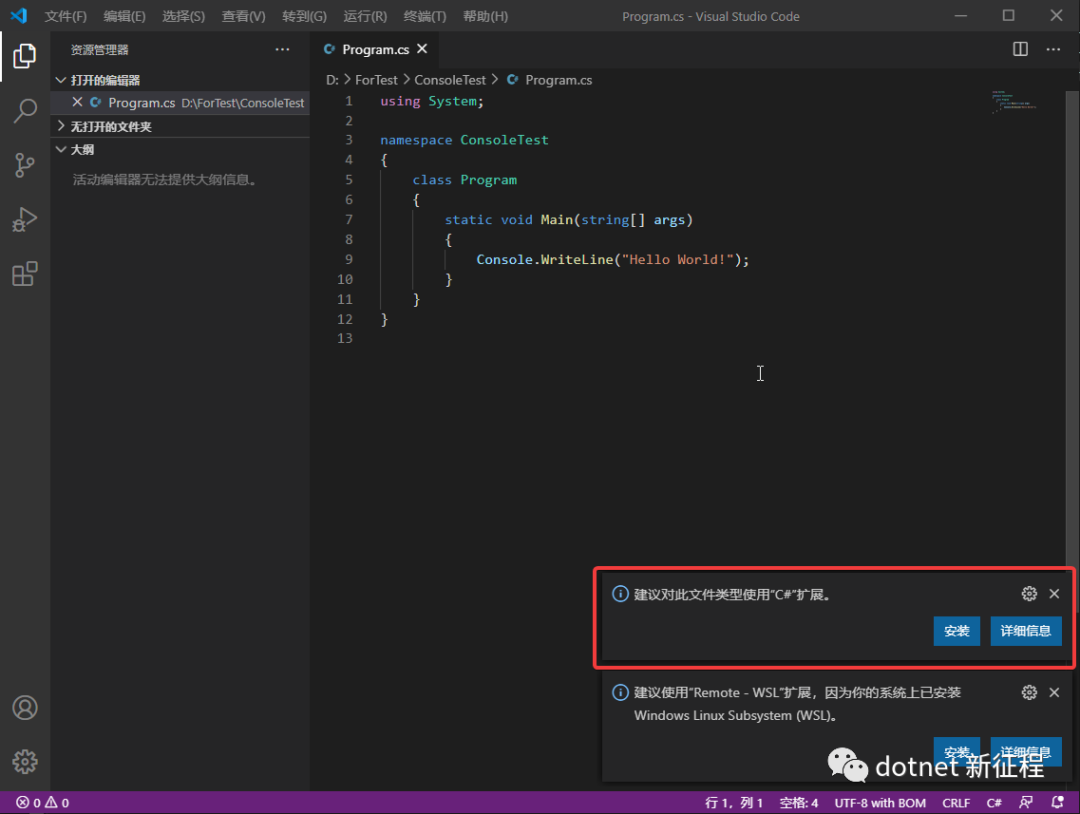
Task: Open the 编辑(E) menu
Action: click(124, 16)
